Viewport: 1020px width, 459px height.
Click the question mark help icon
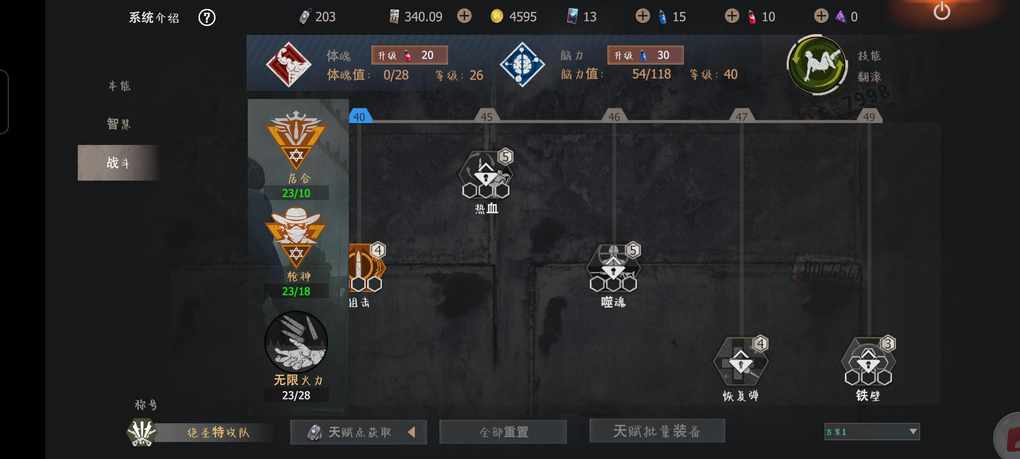(x=206, y=18)
